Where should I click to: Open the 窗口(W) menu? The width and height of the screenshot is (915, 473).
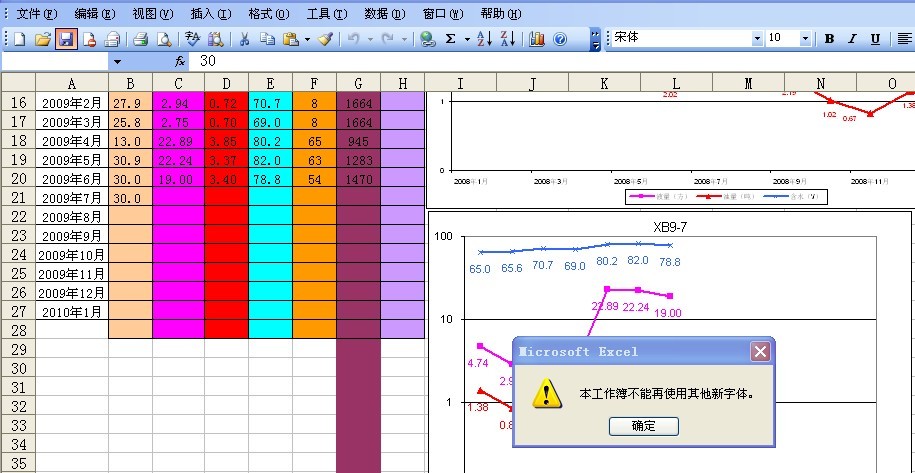(443, 13)
